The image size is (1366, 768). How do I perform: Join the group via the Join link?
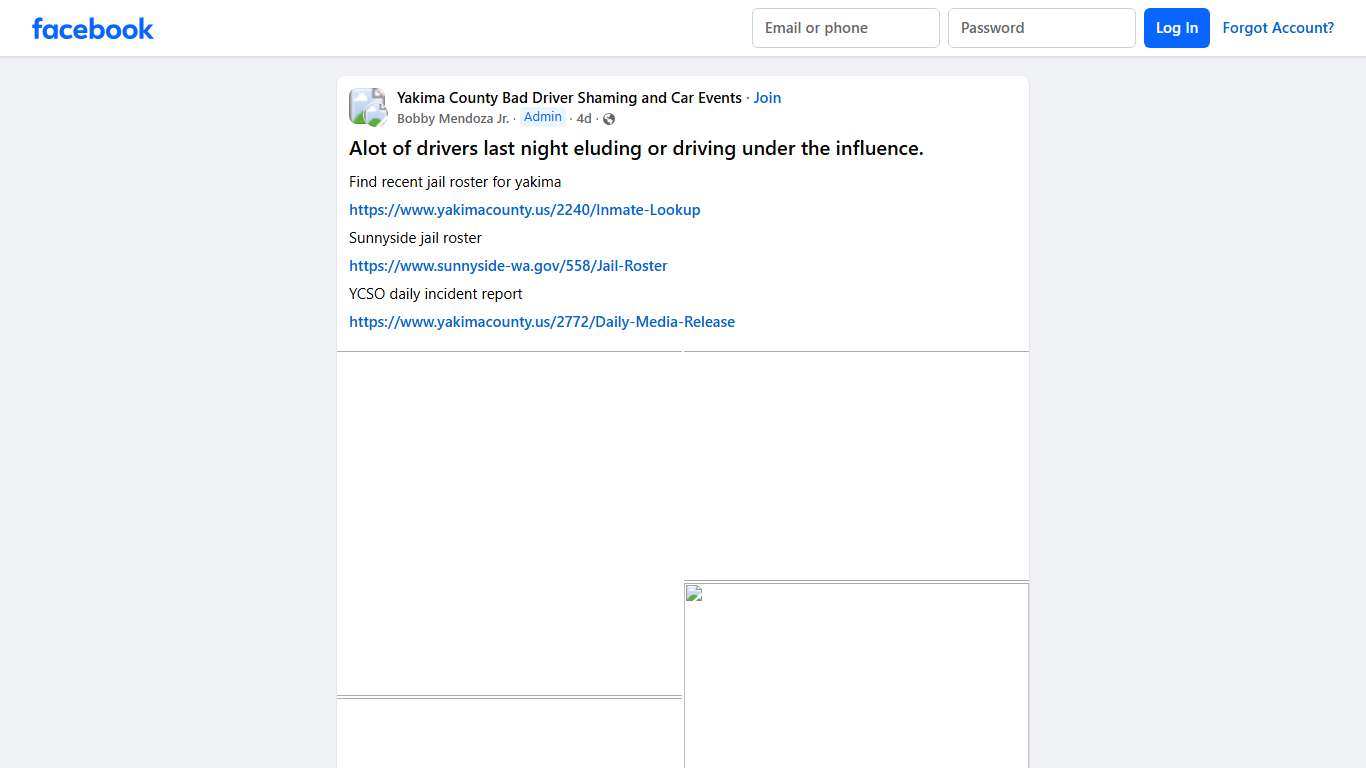(767, 98)
